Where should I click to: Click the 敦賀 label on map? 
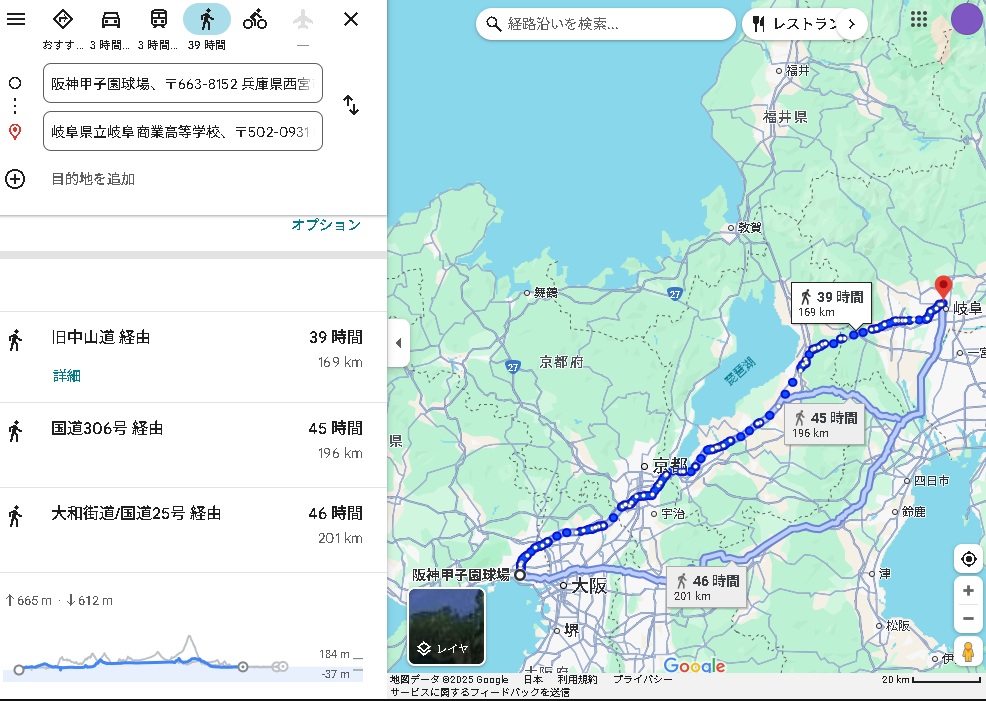[x=750, y=227]
